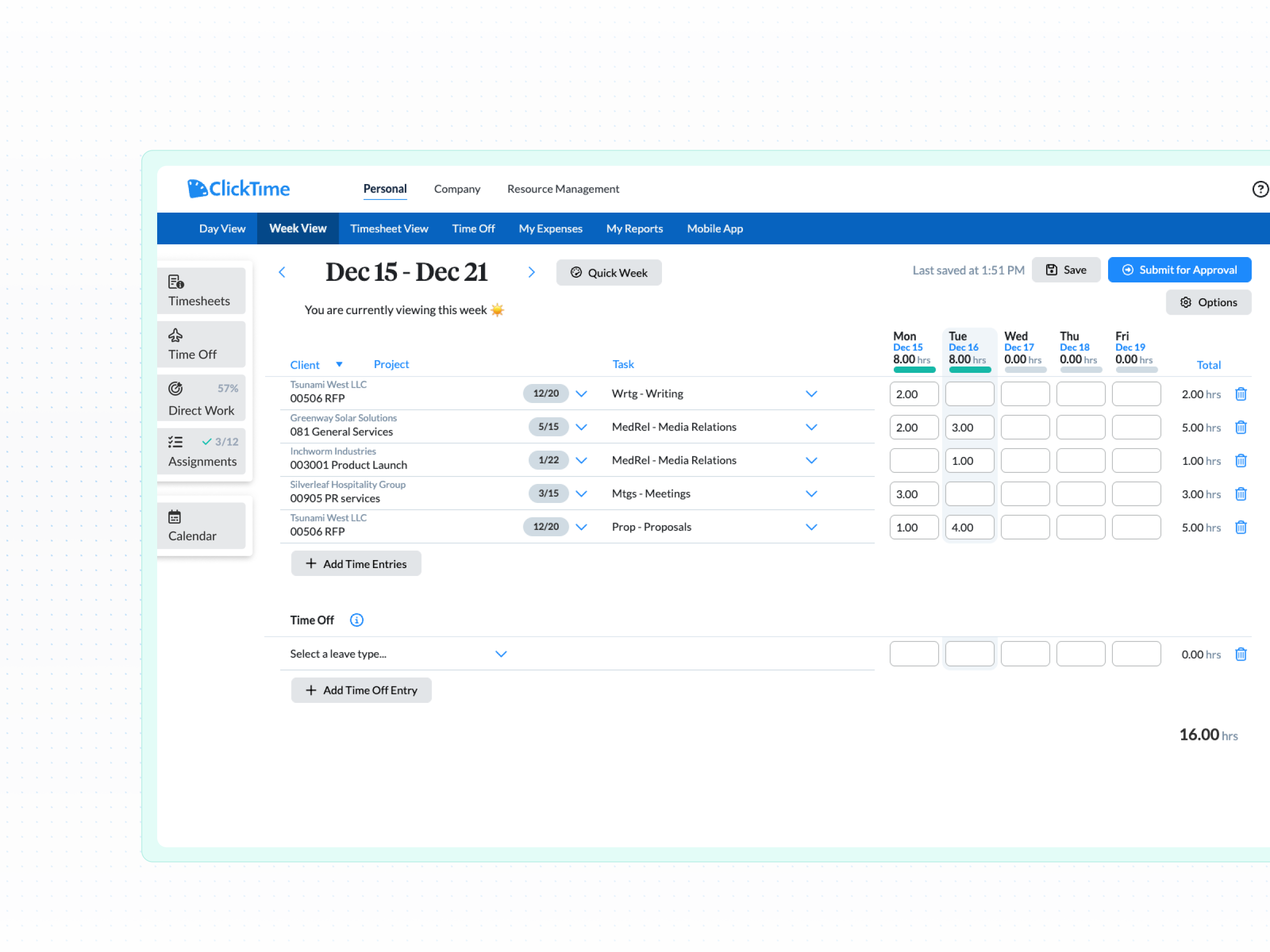Open Options via the gear icon
The height and width of the screenshot is (952, 1270).
[1186, 303]
